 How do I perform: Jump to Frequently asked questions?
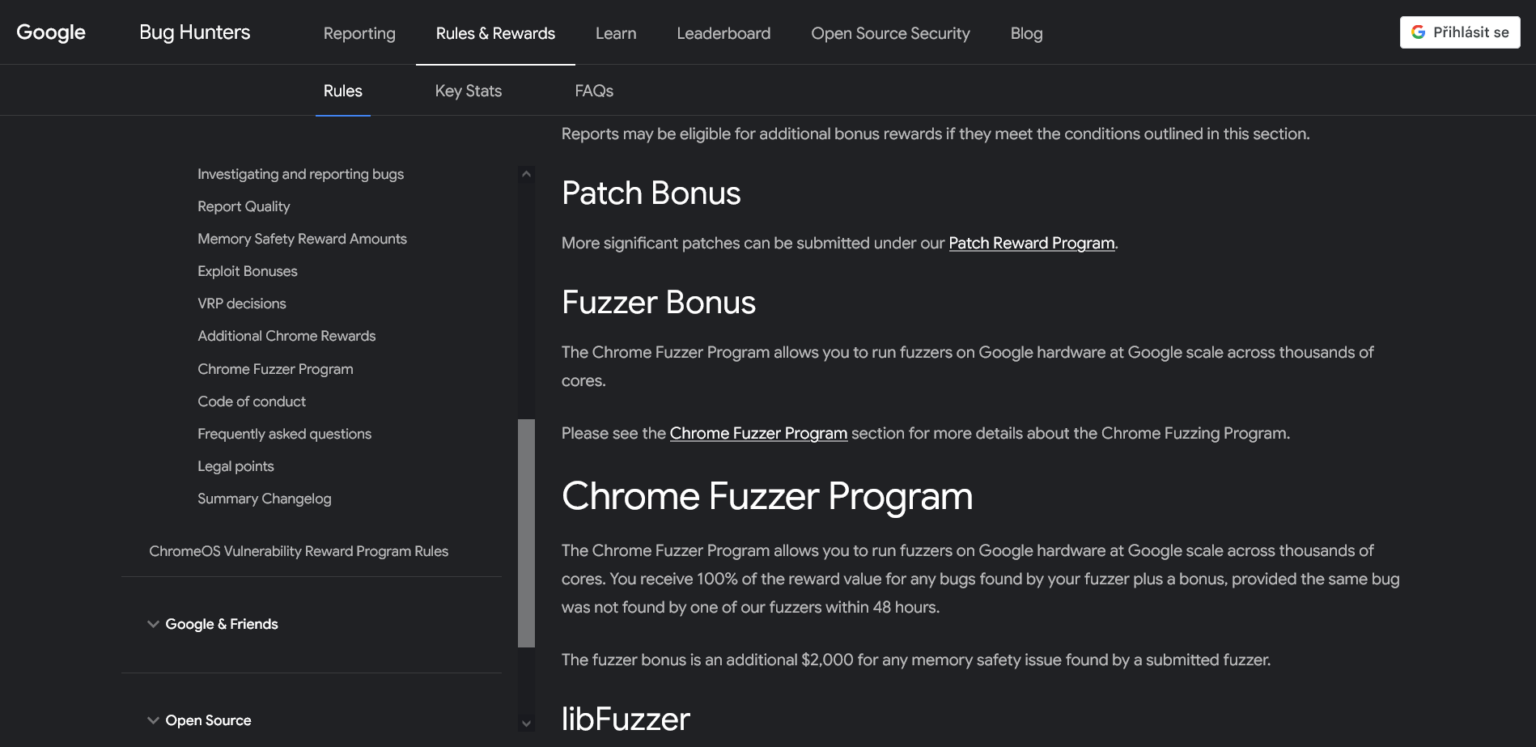click(284, 434)
